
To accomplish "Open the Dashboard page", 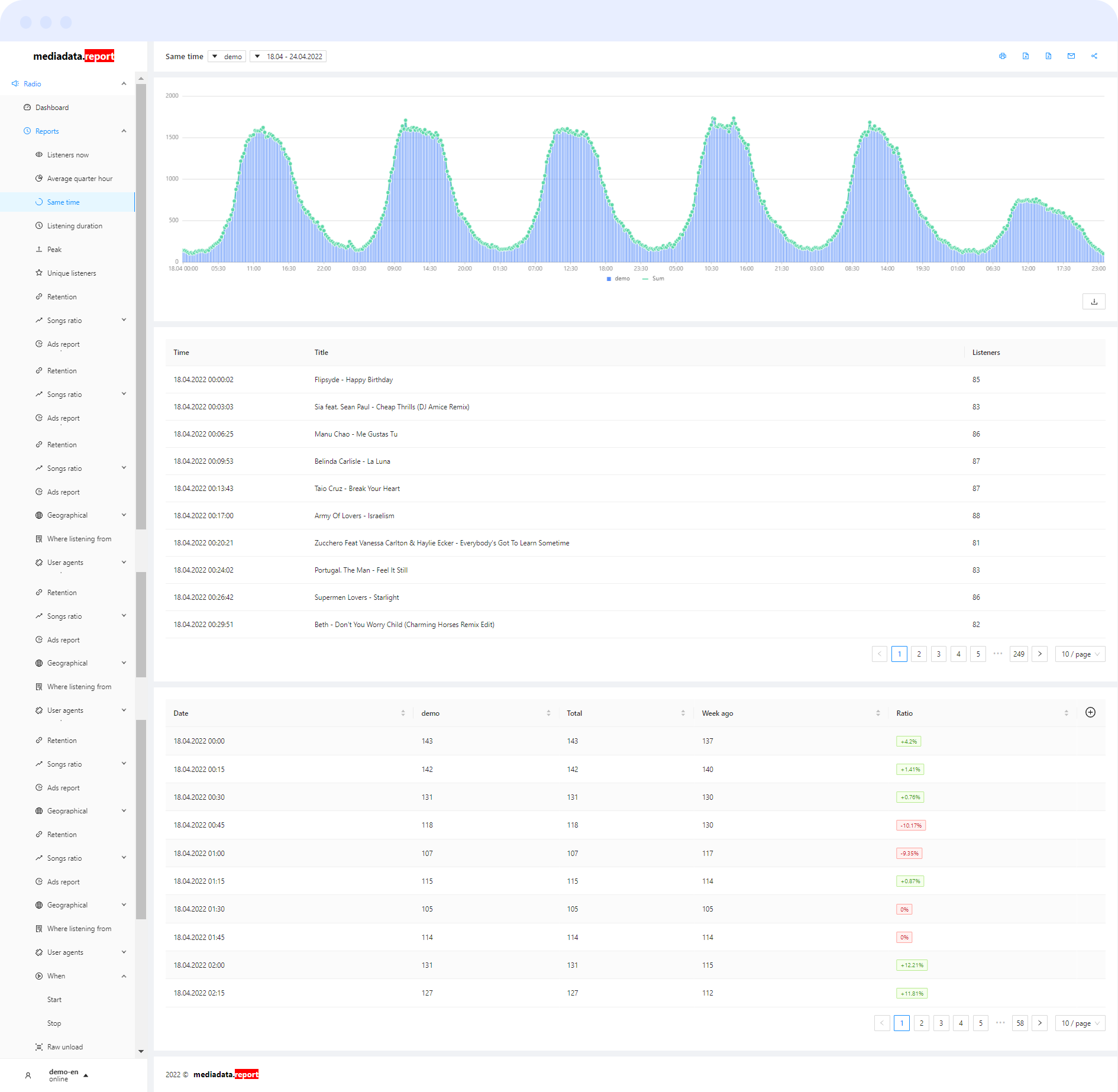I will 52,107.
